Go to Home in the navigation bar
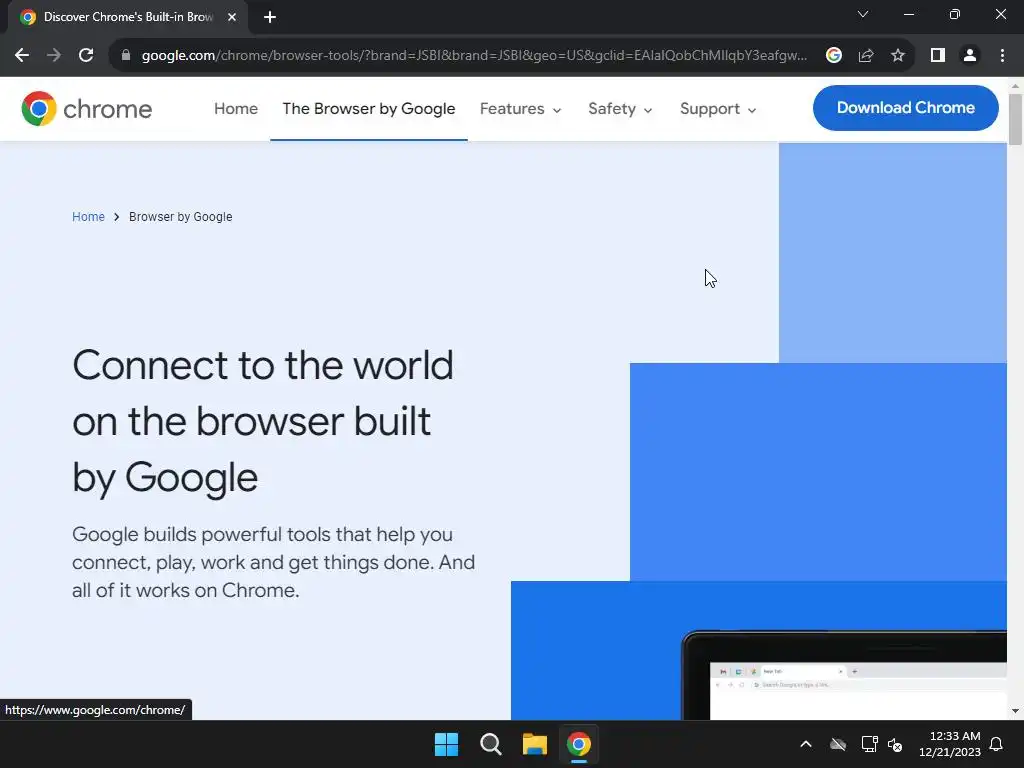The width and height of the screenshot is (1024, 768). click(236, 108)
